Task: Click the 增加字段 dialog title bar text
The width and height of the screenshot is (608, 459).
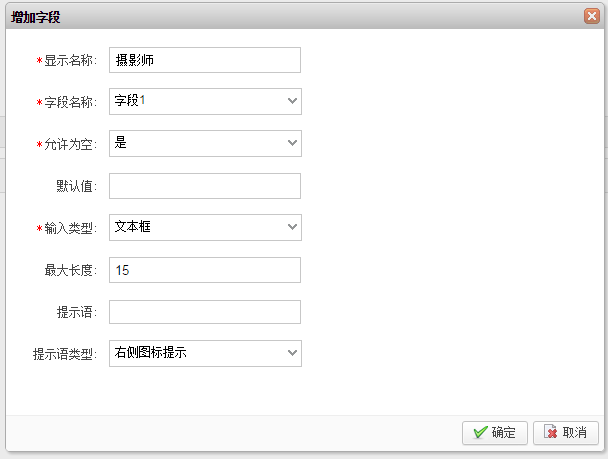Action: [x=40, y=16]
